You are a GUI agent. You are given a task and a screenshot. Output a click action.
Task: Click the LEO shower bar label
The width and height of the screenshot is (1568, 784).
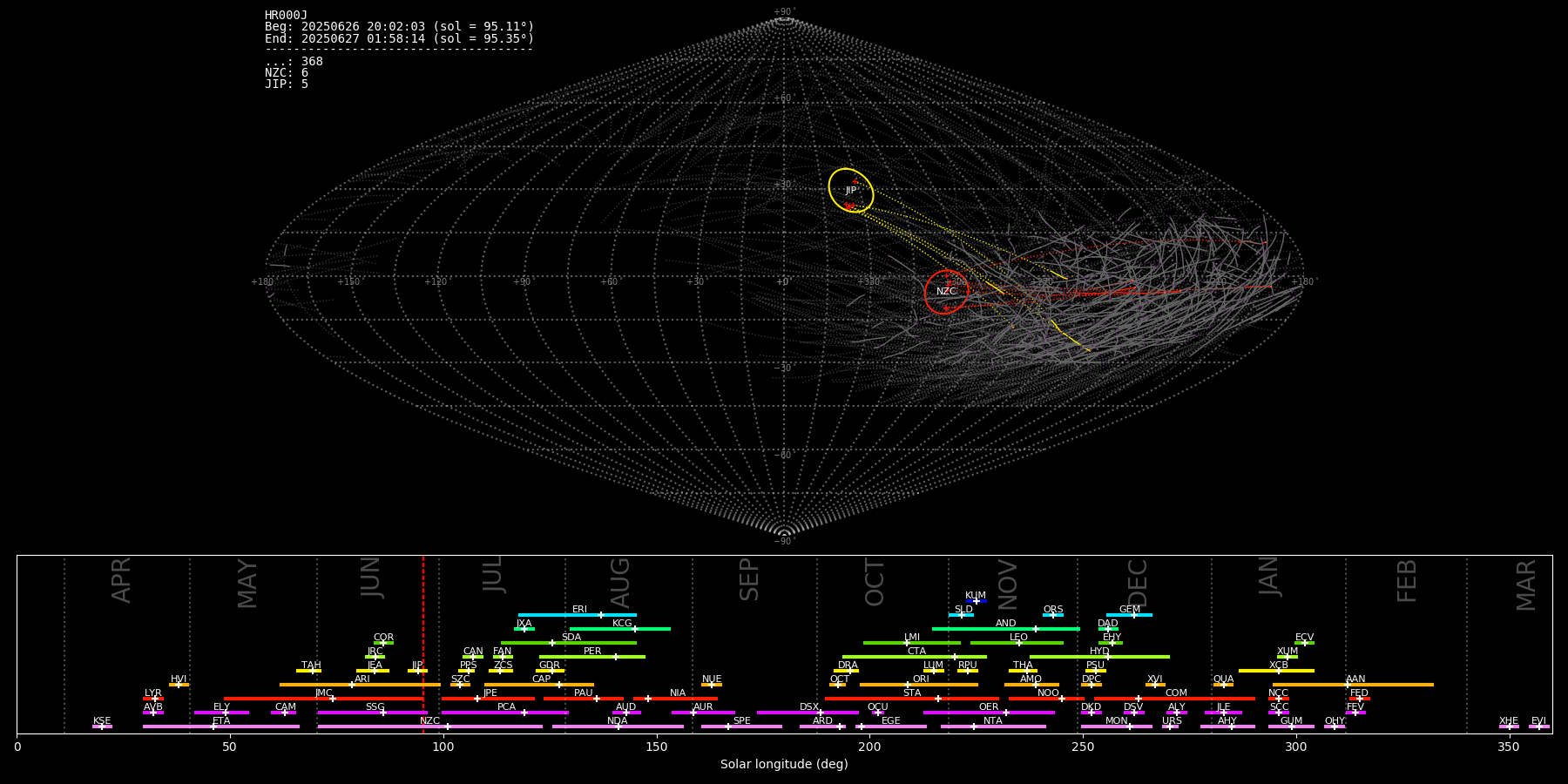pyautogui.click(x=1019, y=638)
